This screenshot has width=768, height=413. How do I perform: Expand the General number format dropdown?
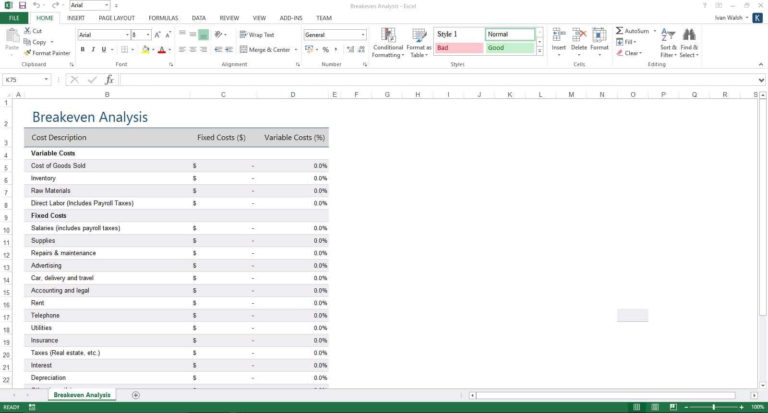pyautogui.click(x=362, y=35)
